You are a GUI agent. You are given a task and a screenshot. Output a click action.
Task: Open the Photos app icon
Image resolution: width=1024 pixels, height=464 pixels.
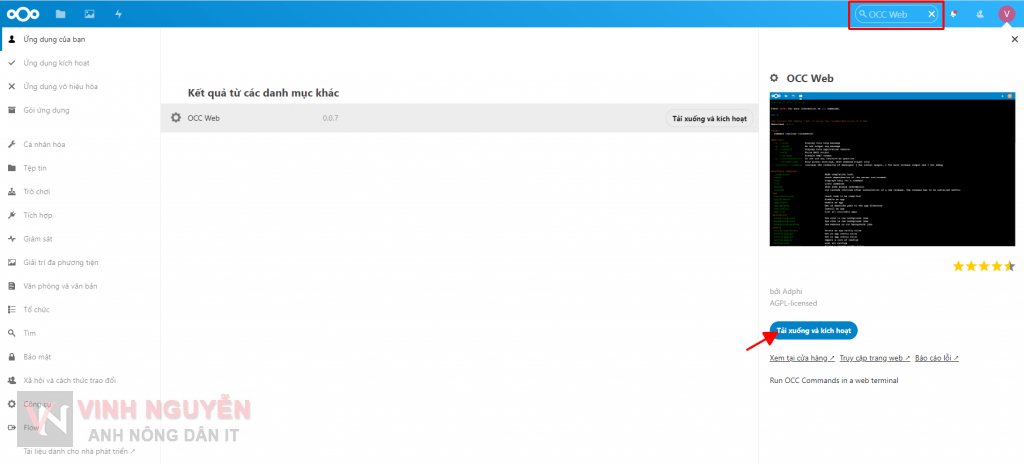point(90,14)
